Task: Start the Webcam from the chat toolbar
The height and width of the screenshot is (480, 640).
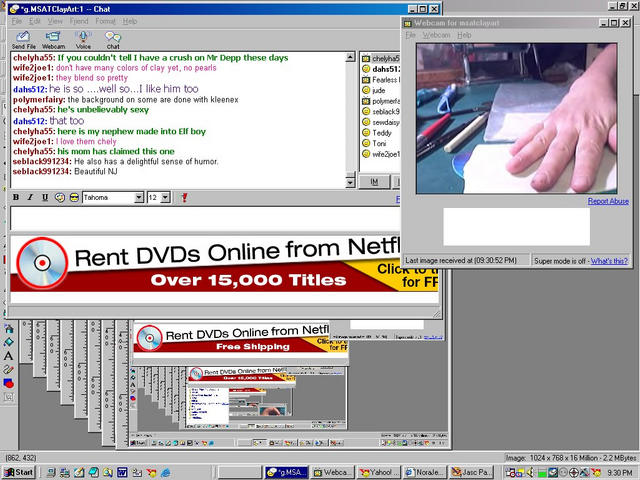Action: (x=53, y=40)
